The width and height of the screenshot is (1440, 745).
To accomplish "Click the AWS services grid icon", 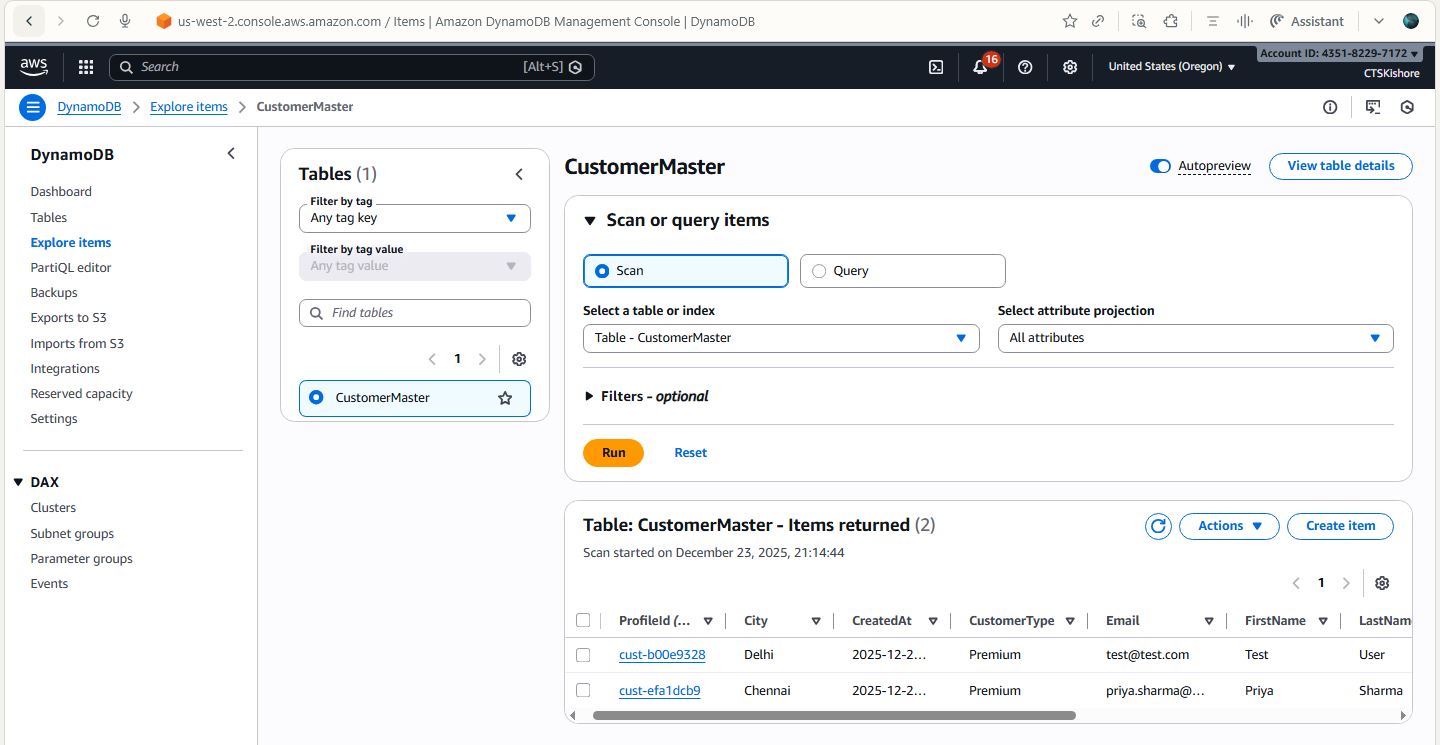I will pyautogui.click(x=86, y=67).
